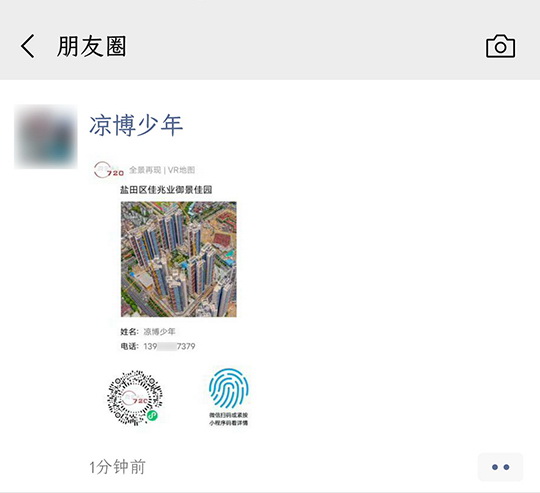Tap the 盐田区佳兆业御景佳园 heading
The height and width of the screenshot is (493, 540).
[166, 190]
